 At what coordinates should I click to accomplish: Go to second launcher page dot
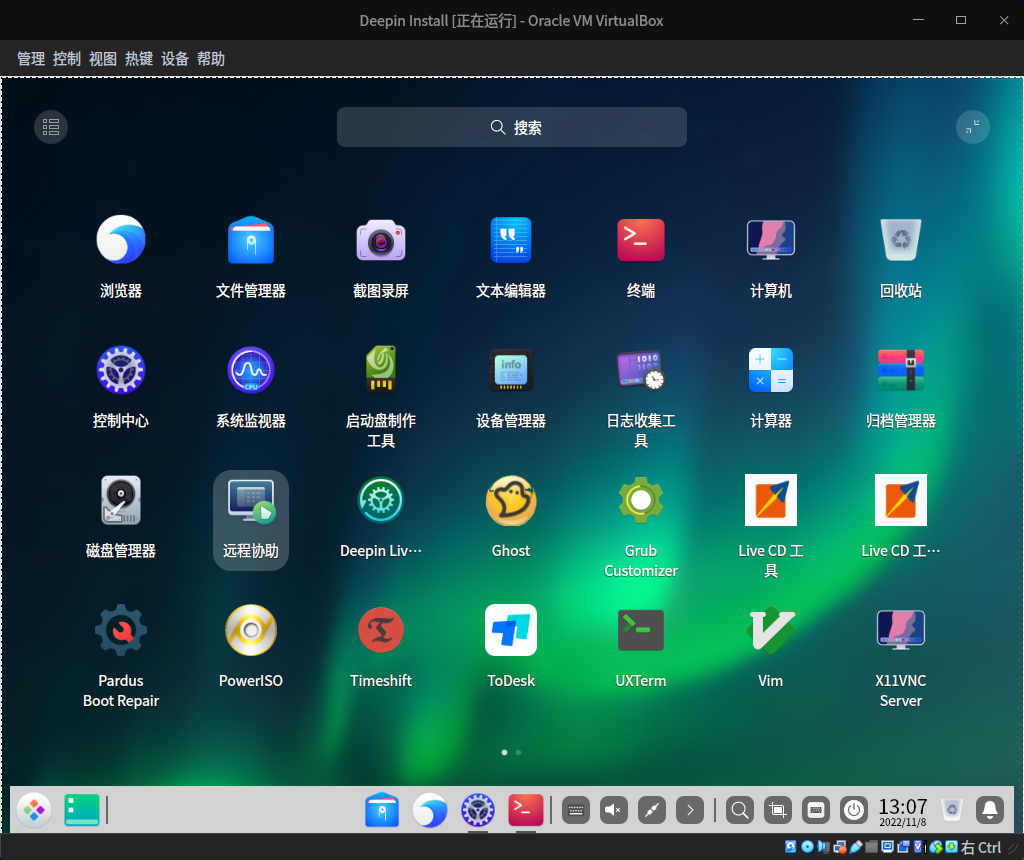[519, 752]
